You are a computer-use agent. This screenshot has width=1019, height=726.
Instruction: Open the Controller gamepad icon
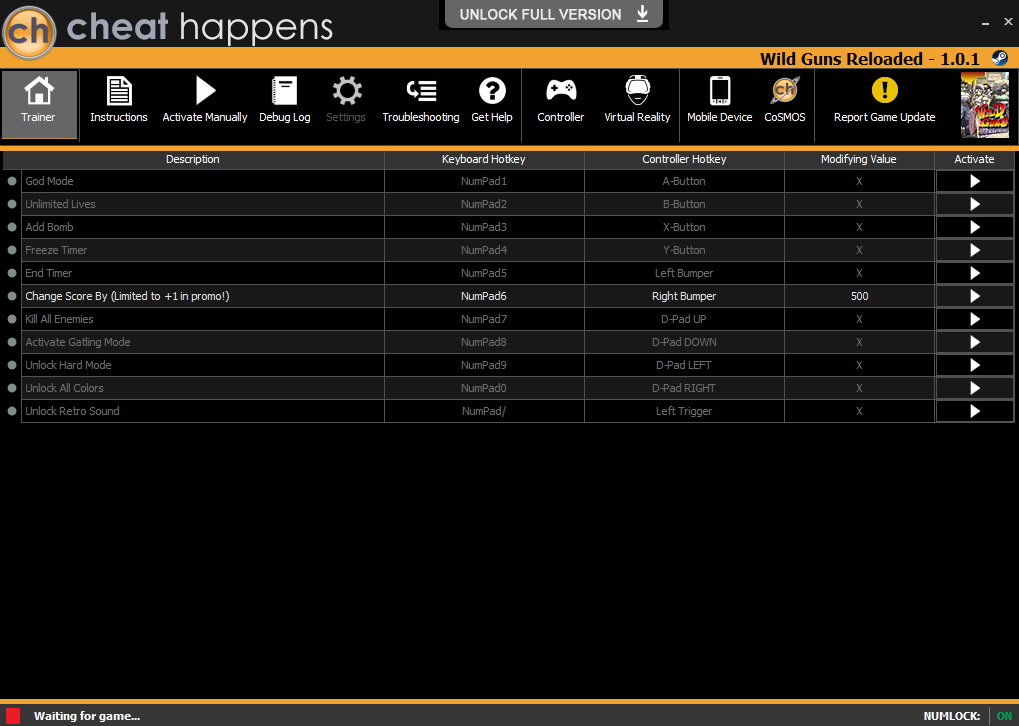[x=561, y=90]
